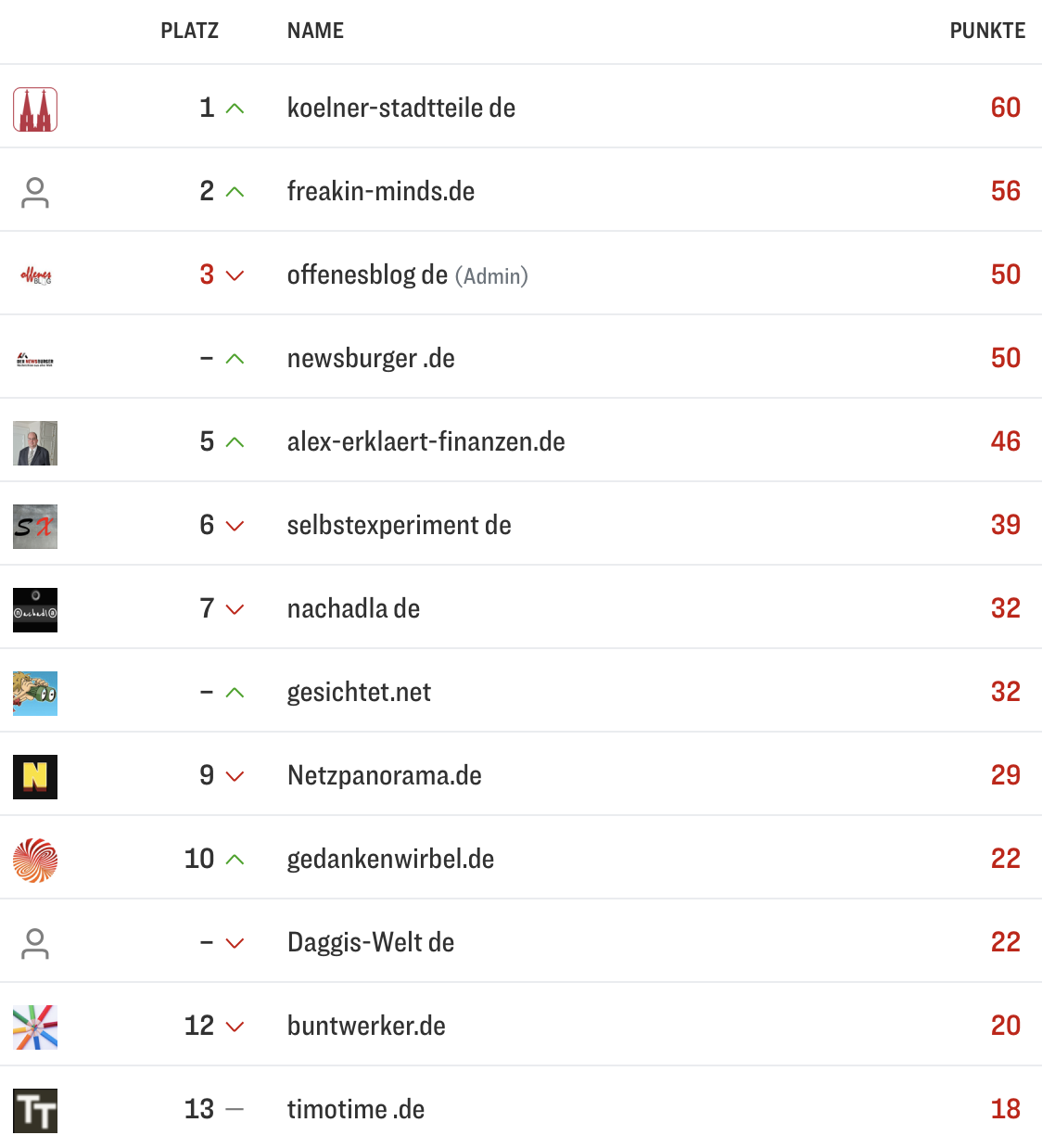Click the koelner-stadtteile cathedral logo icon

point(35,109)
